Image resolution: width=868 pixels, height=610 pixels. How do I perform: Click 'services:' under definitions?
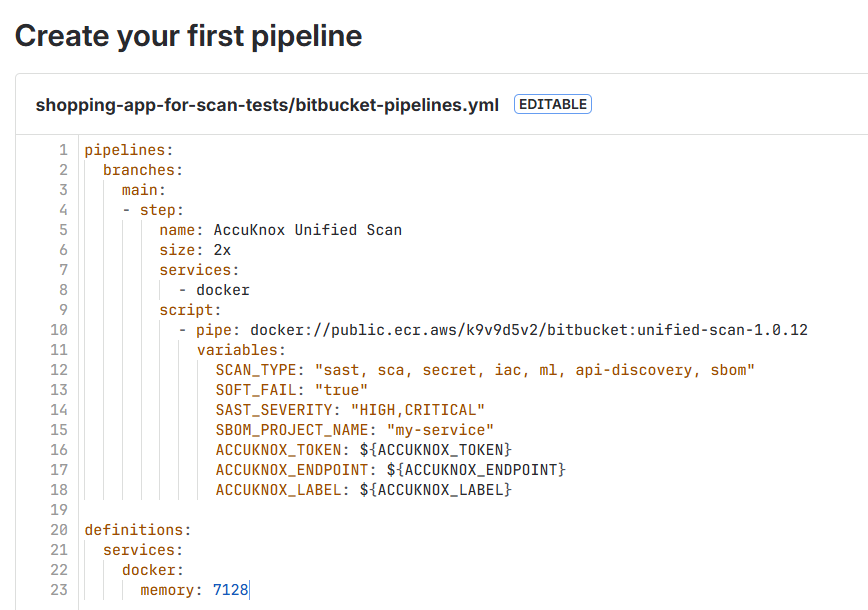pos(143,550)
